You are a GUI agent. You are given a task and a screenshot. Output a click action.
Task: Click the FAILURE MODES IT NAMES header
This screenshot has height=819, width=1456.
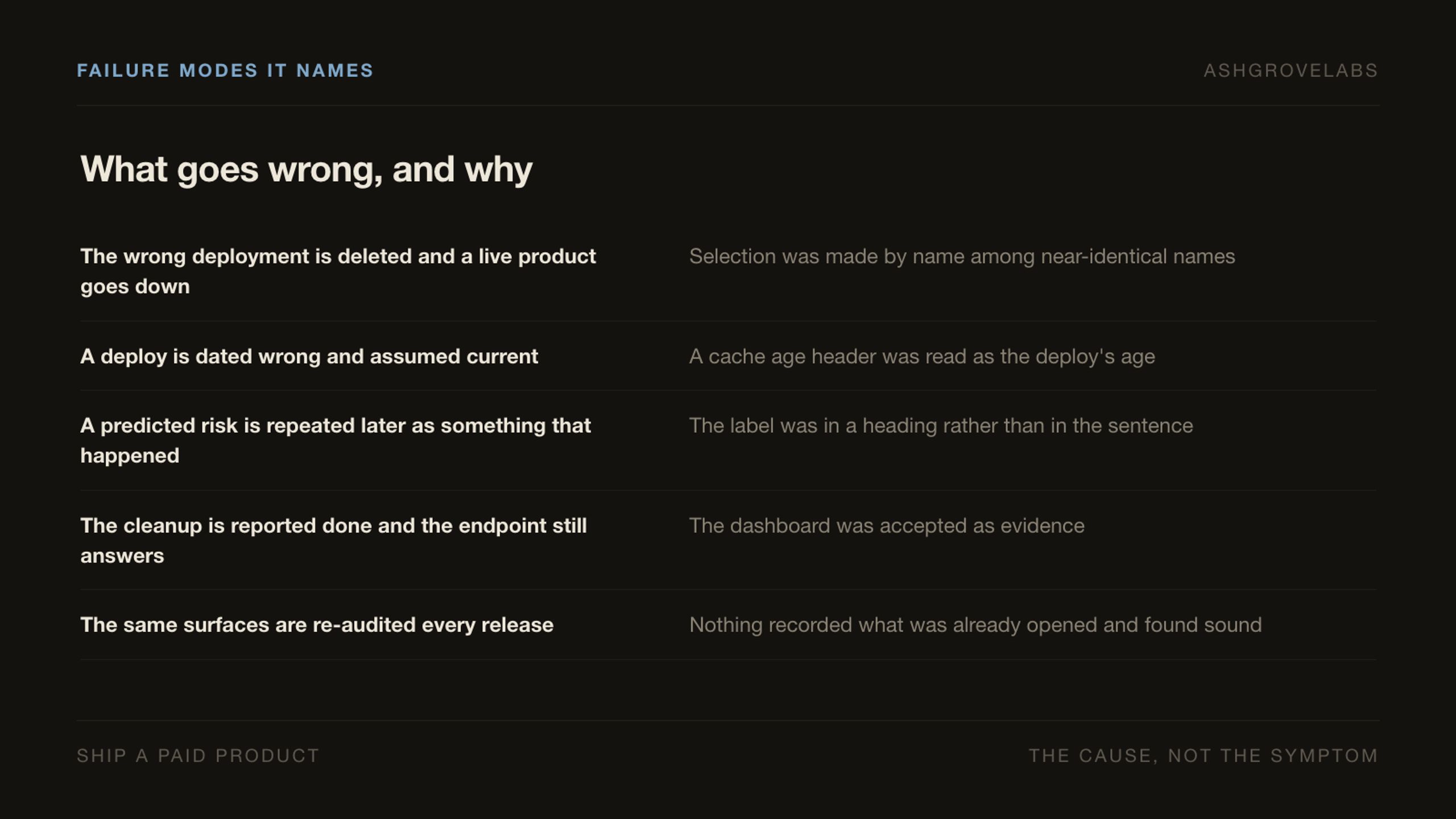tap(225, 71)
